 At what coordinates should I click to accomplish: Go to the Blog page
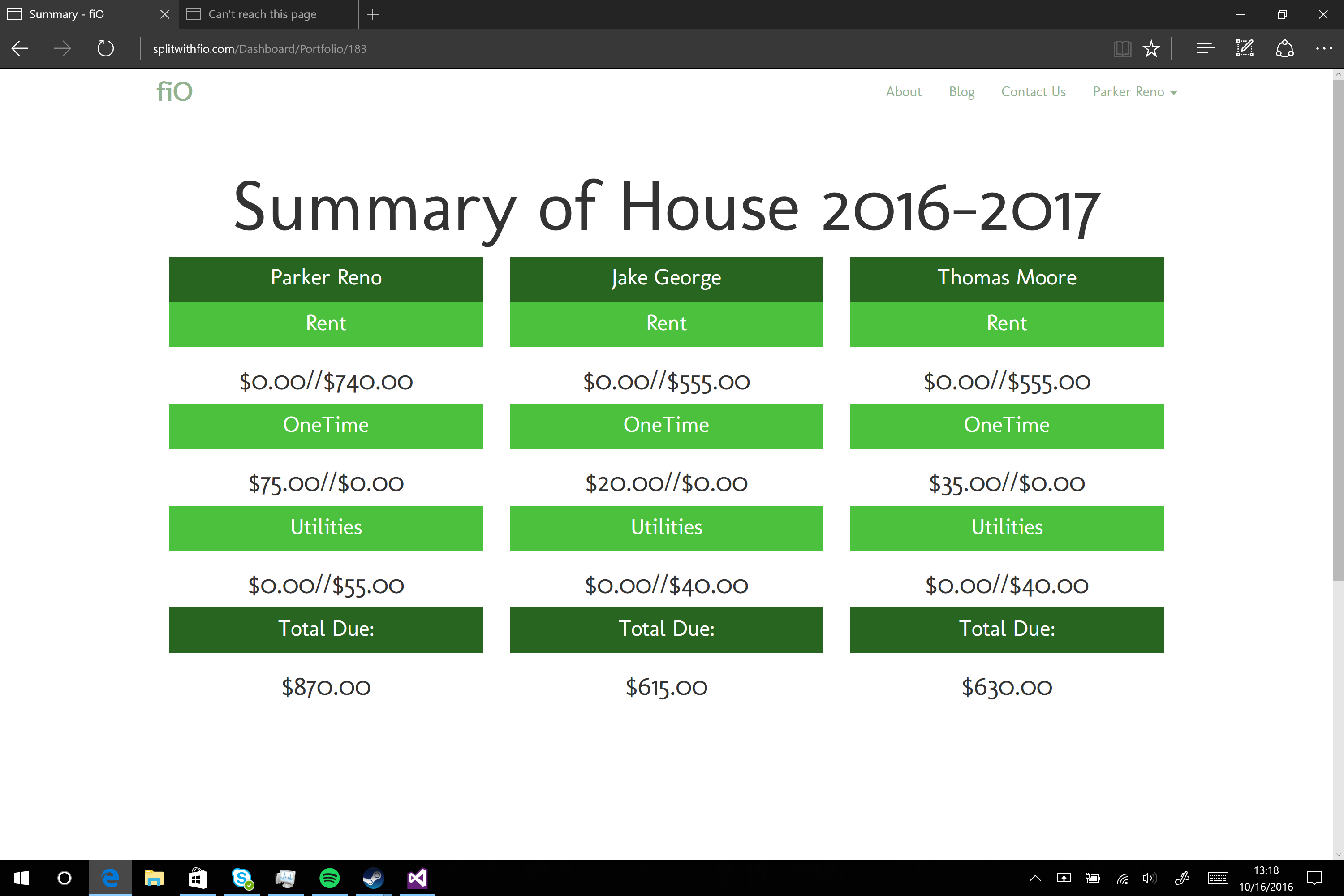pos(962,92)
